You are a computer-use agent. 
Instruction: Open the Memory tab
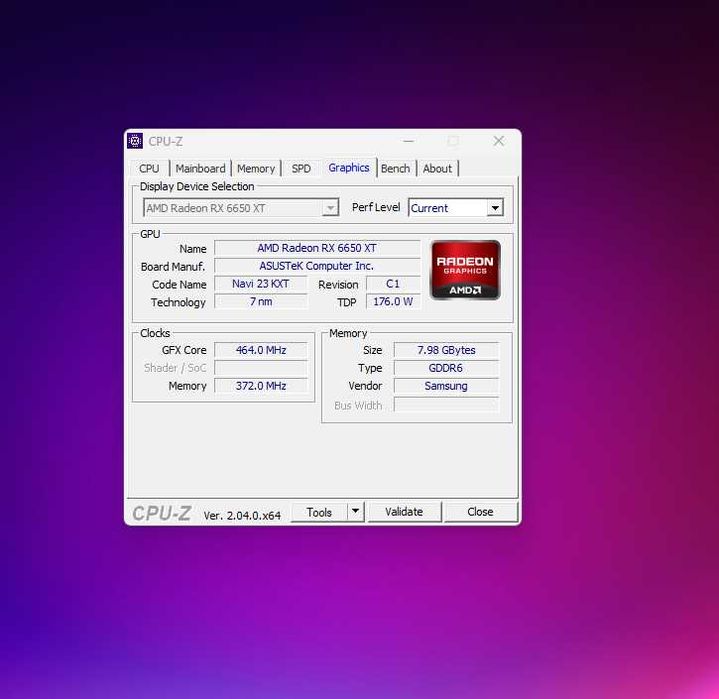click(x=256, y=168)
